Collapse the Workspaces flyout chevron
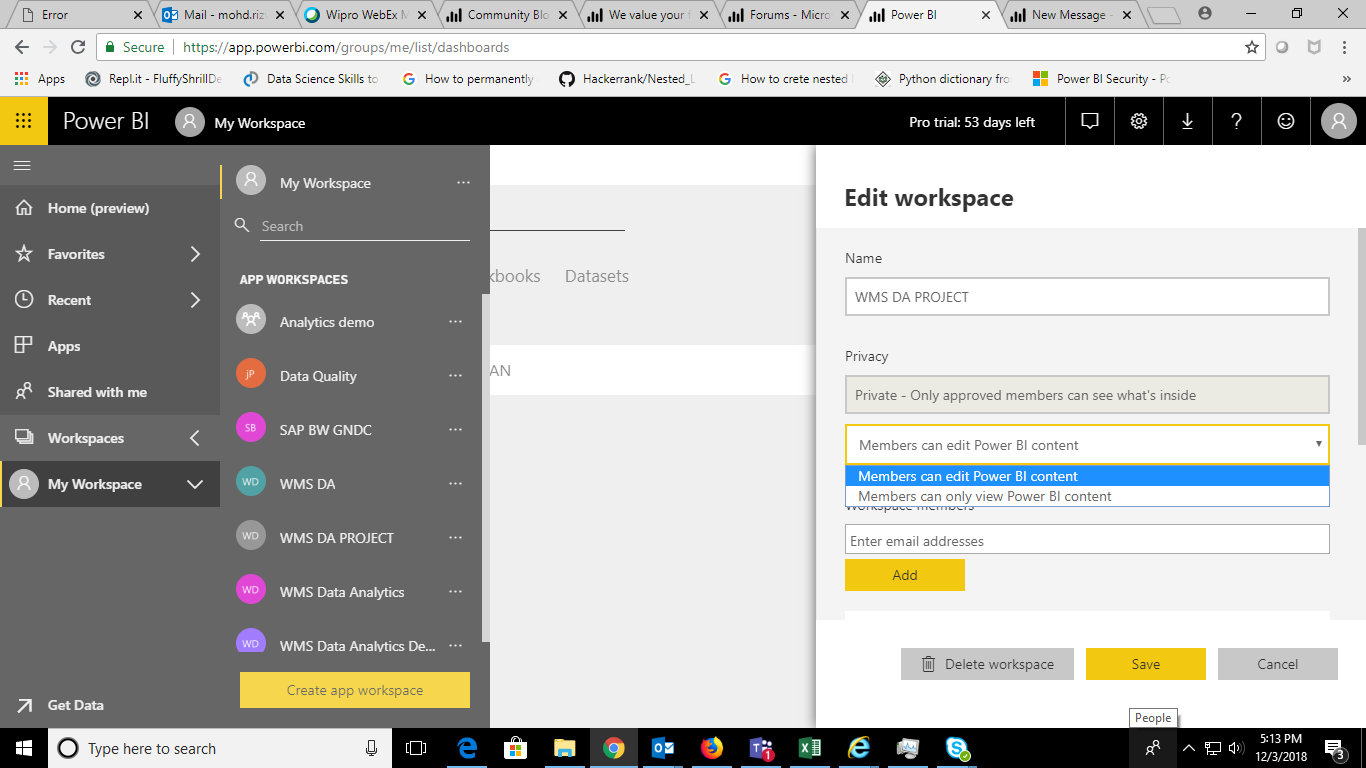Viewport: 1366px width, 768px height. (195, 438)
